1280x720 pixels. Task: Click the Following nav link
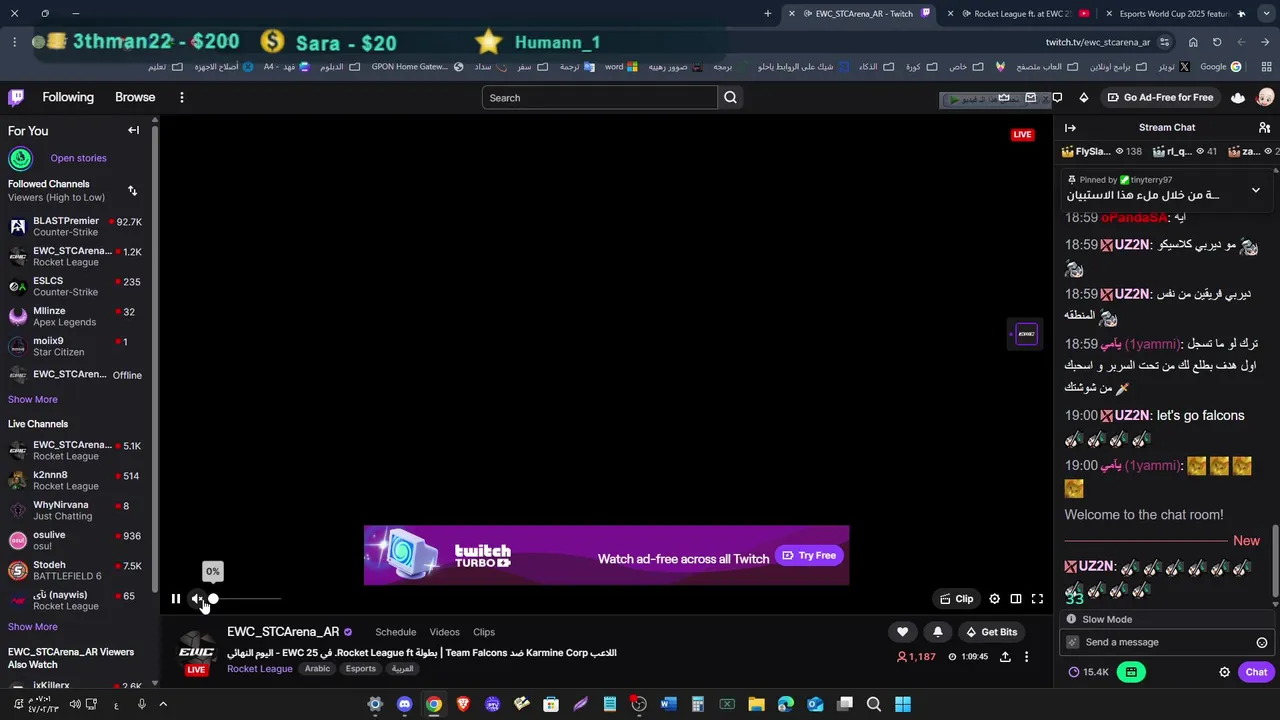click(68, 97)
